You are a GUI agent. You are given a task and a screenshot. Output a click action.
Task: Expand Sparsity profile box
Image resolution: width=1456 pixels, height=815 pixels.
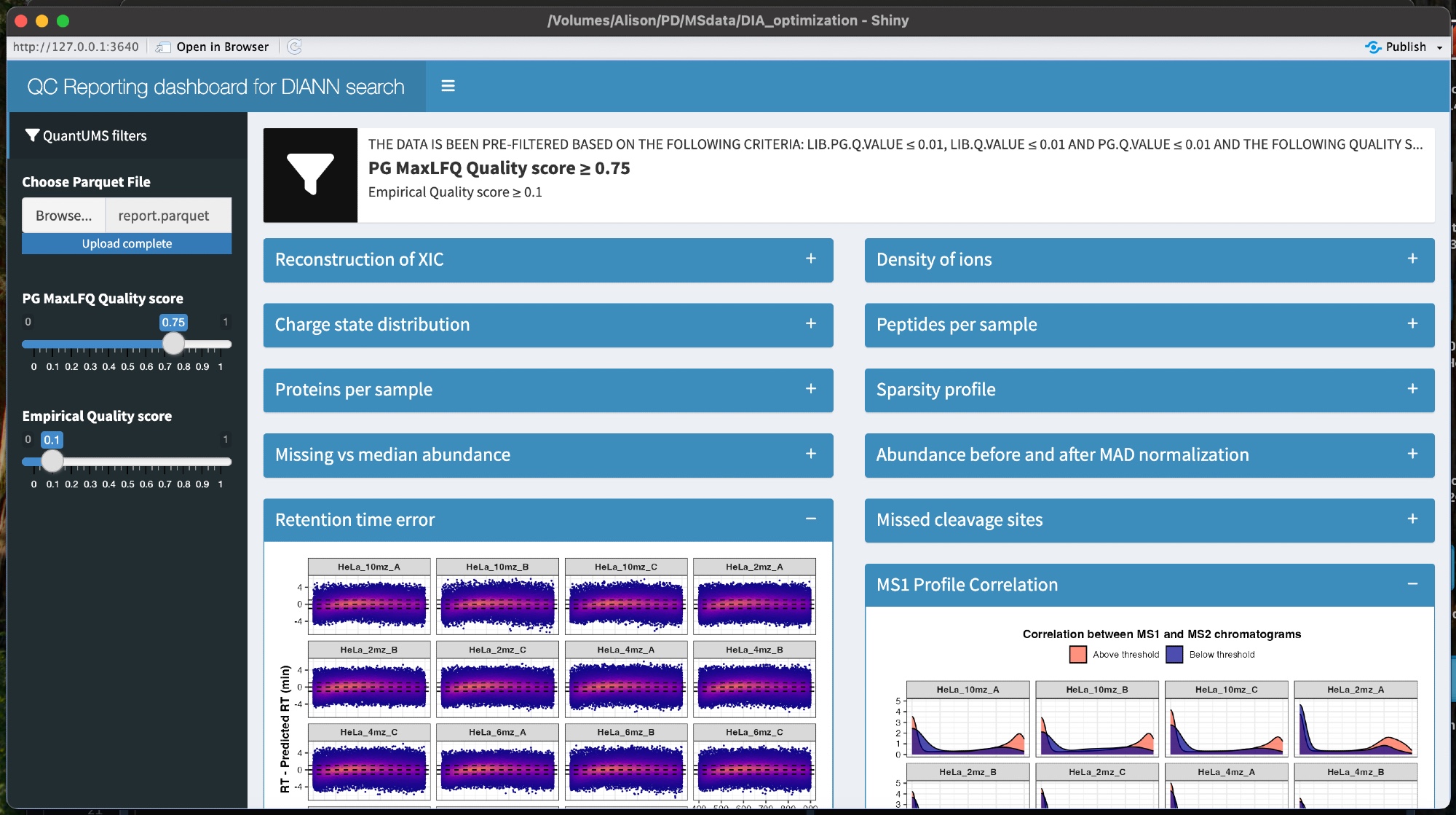[x=1412, y=389]
